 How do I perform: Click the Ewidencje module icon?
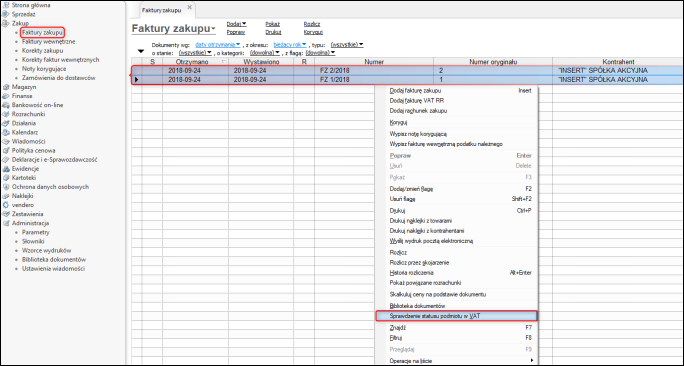6,169
